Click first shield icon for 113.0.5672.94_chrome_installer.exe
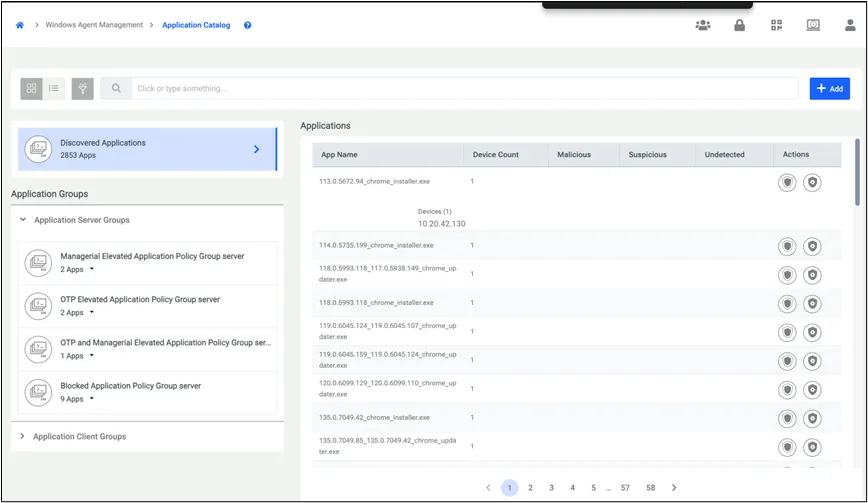The height and width of the screenshot is (503, 868). [x=787, y=182]
